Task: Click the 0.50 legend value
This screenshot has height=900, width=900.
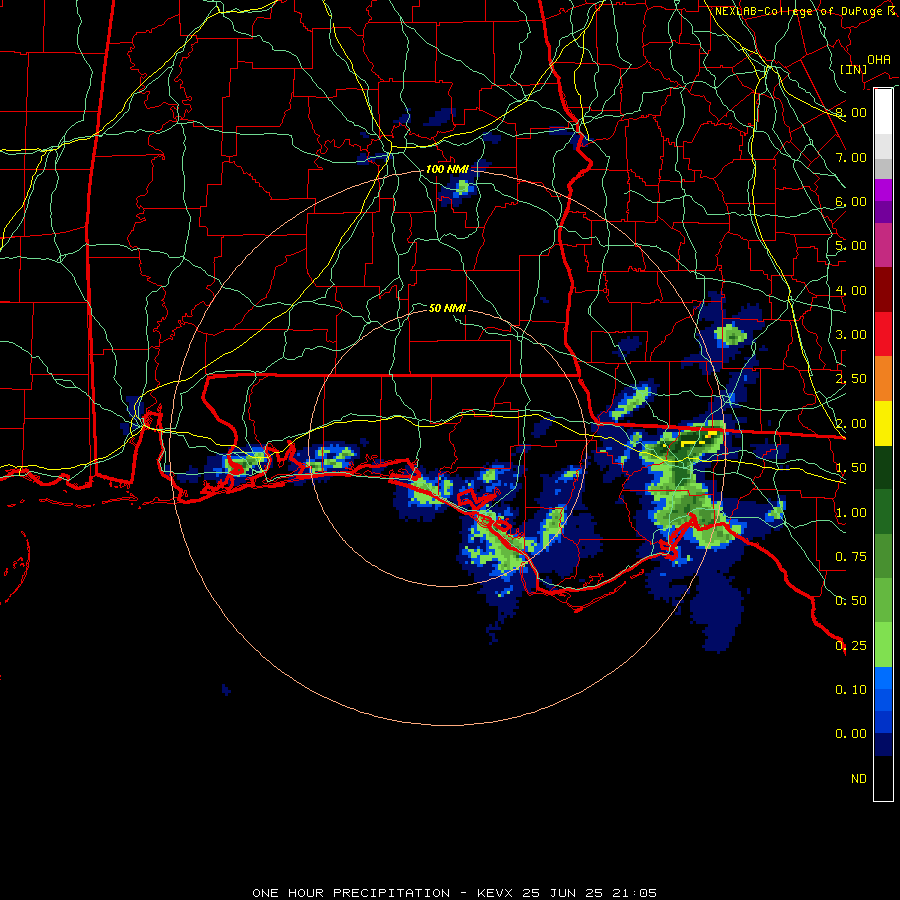Action: point(851,601)
